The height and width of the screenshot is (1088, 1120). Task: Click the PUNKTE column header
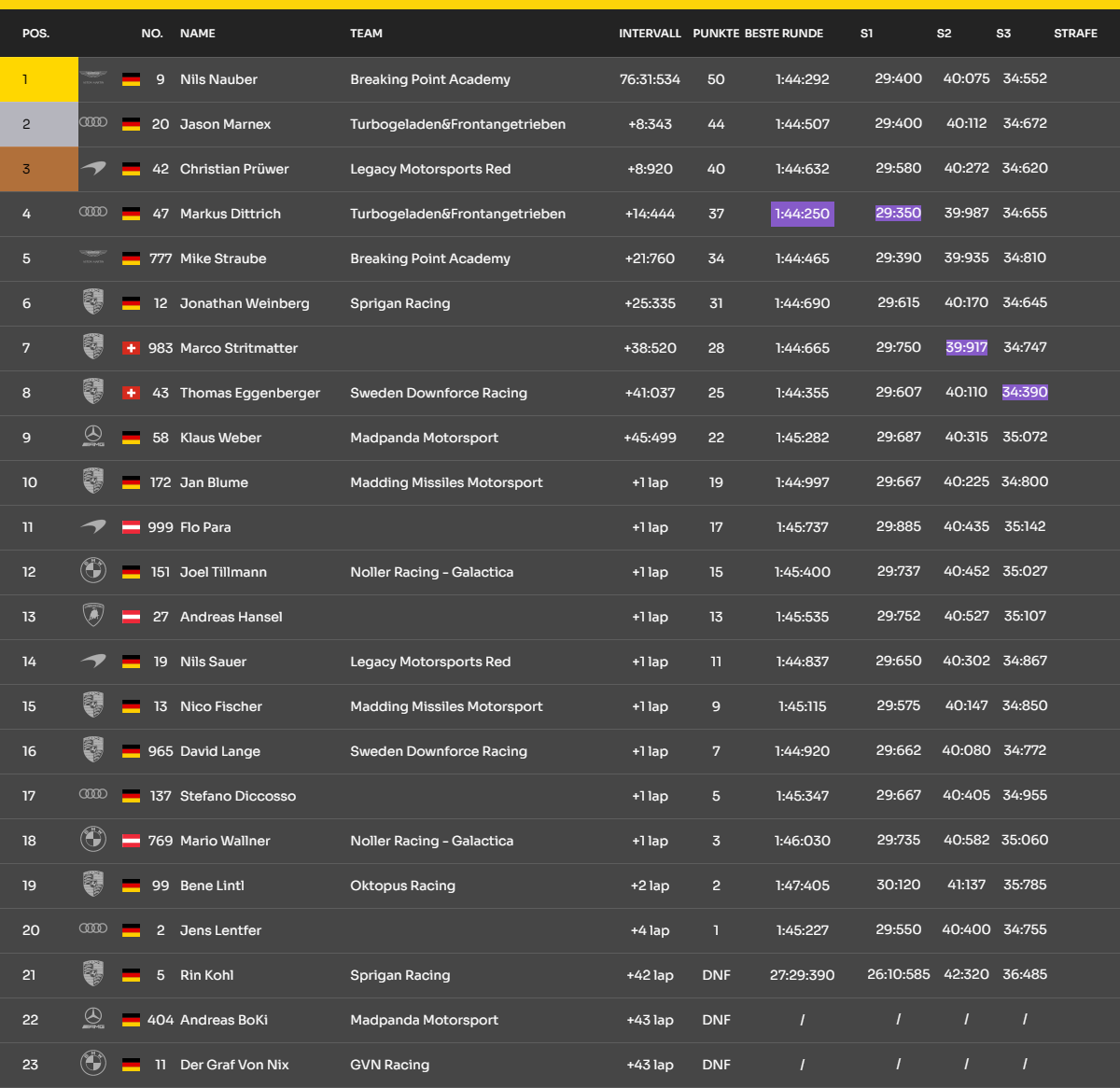pyautogui.click(x=716, y=34)
